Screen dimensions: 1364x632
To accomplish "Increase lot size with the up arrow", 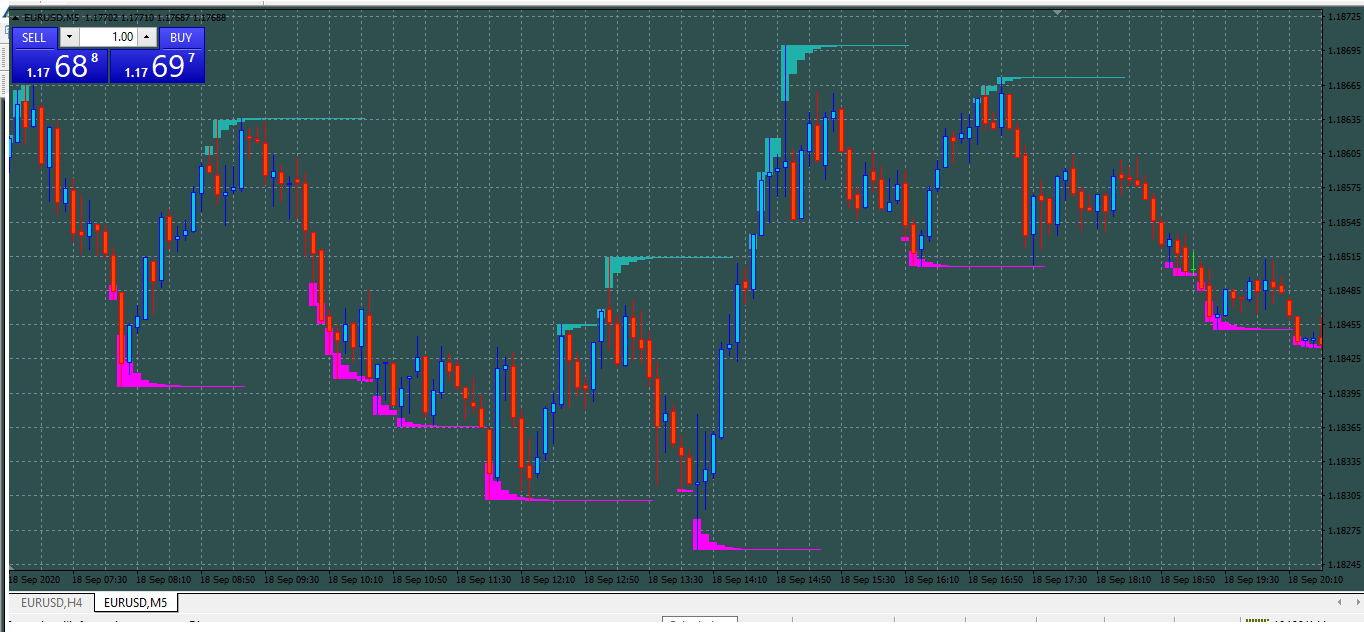I will 146,37.
